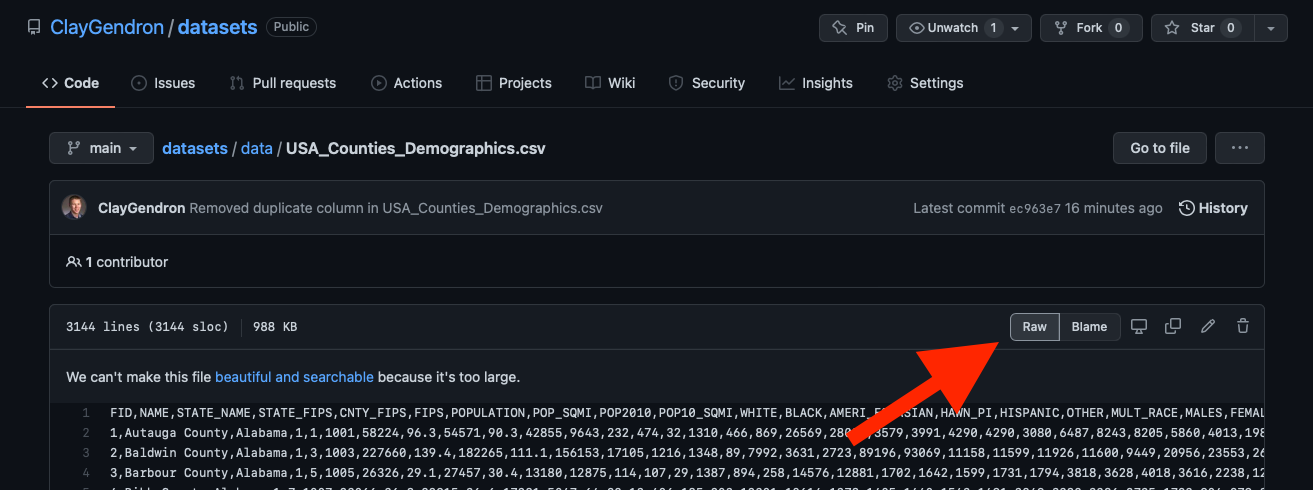Open the main branch selector dropdown
The width and height of the screenshot is (1313, 490).
[101, 148]
